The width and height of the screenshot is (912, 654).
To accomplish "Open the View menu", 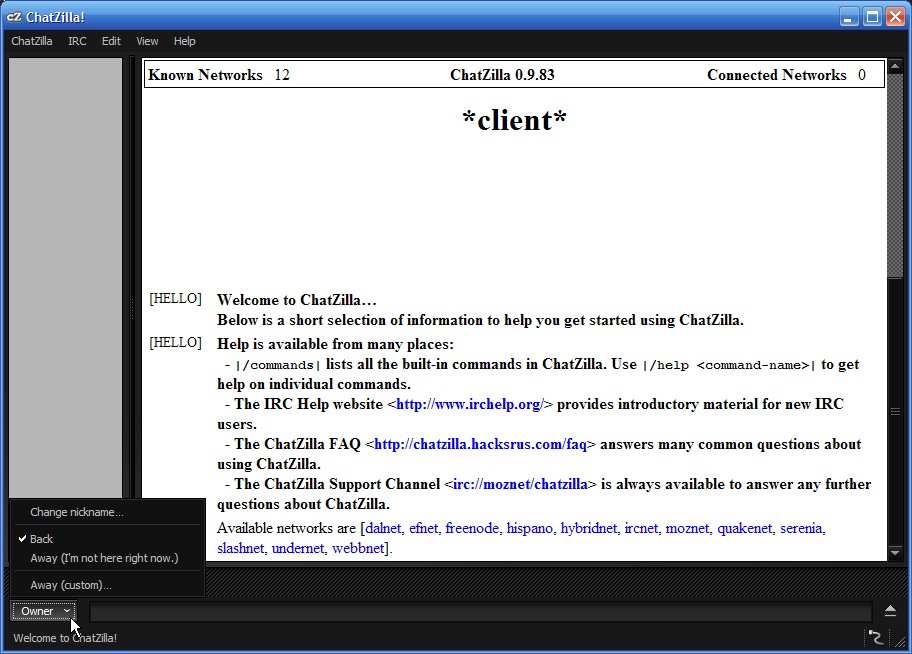I will [147, 41].
